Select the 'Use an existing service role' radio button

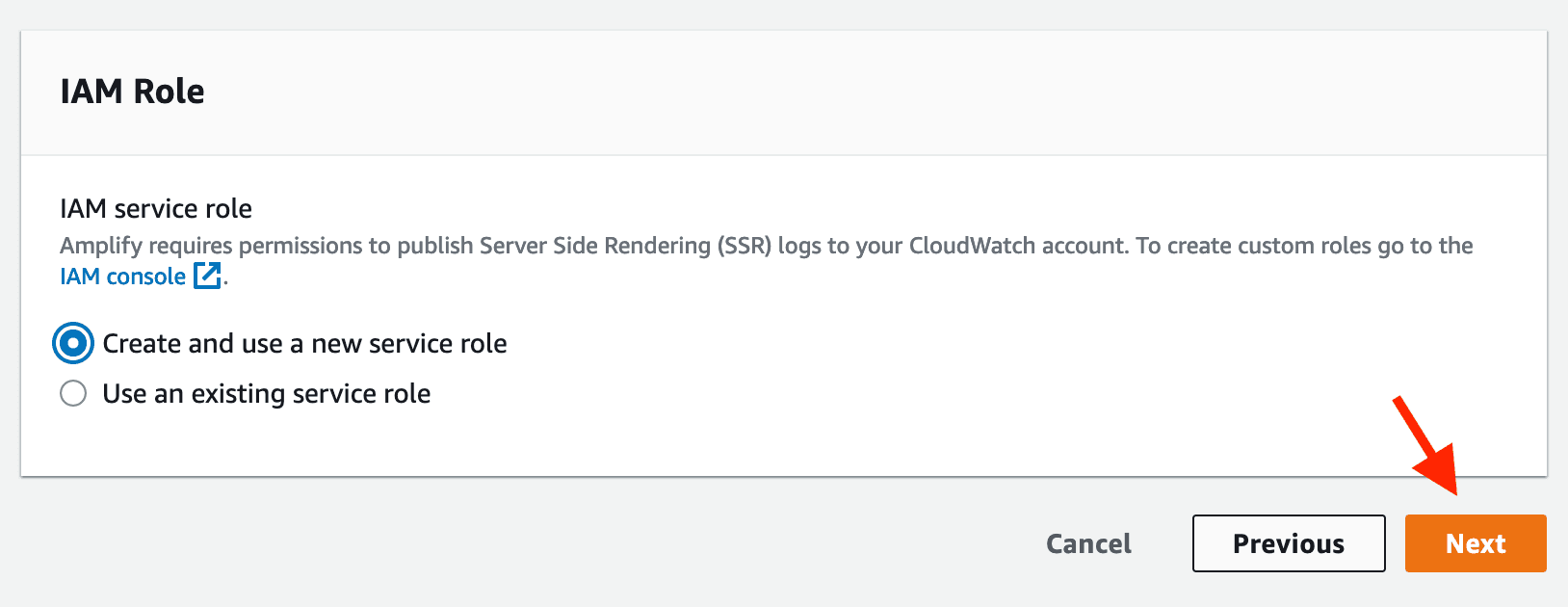tap(73, 394)
